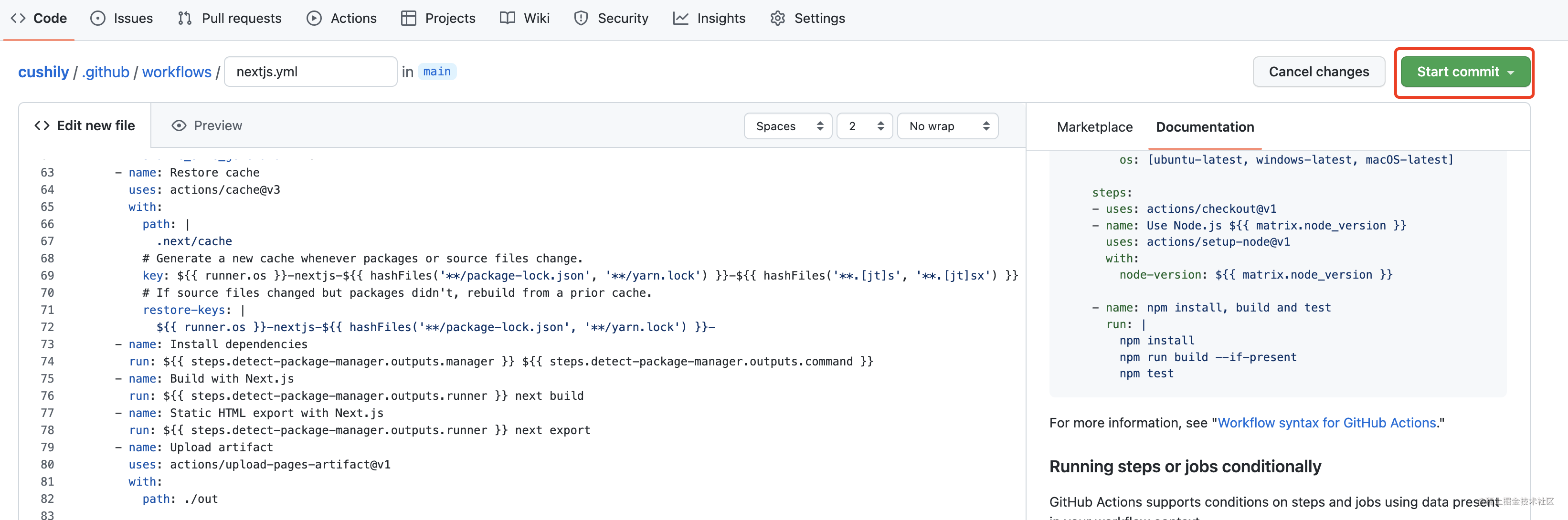Click 'name: Build with Next.js' line 75

[x=211, y=378]
